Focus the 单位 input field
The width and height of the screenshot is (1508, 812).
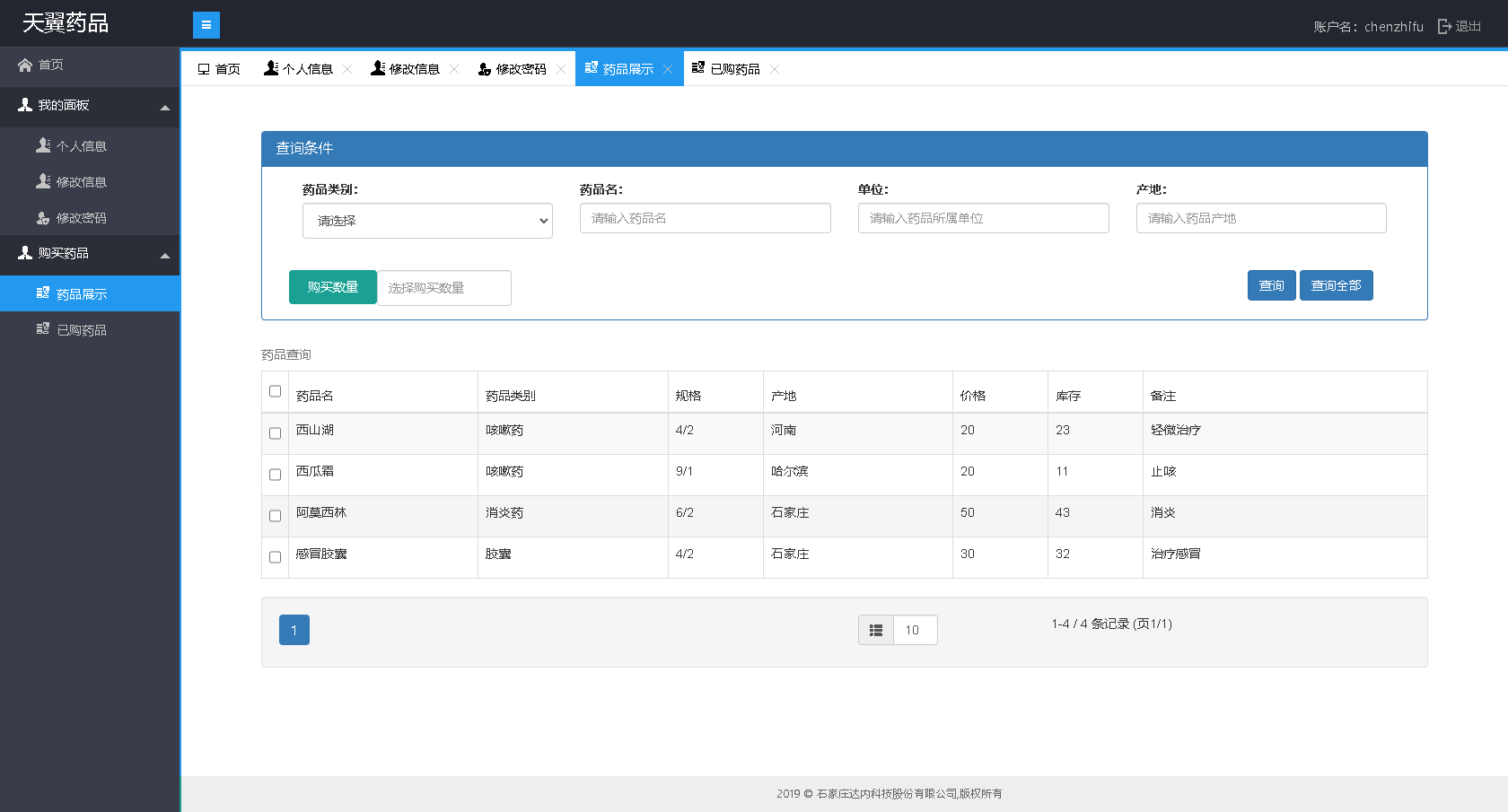(984, 218)
